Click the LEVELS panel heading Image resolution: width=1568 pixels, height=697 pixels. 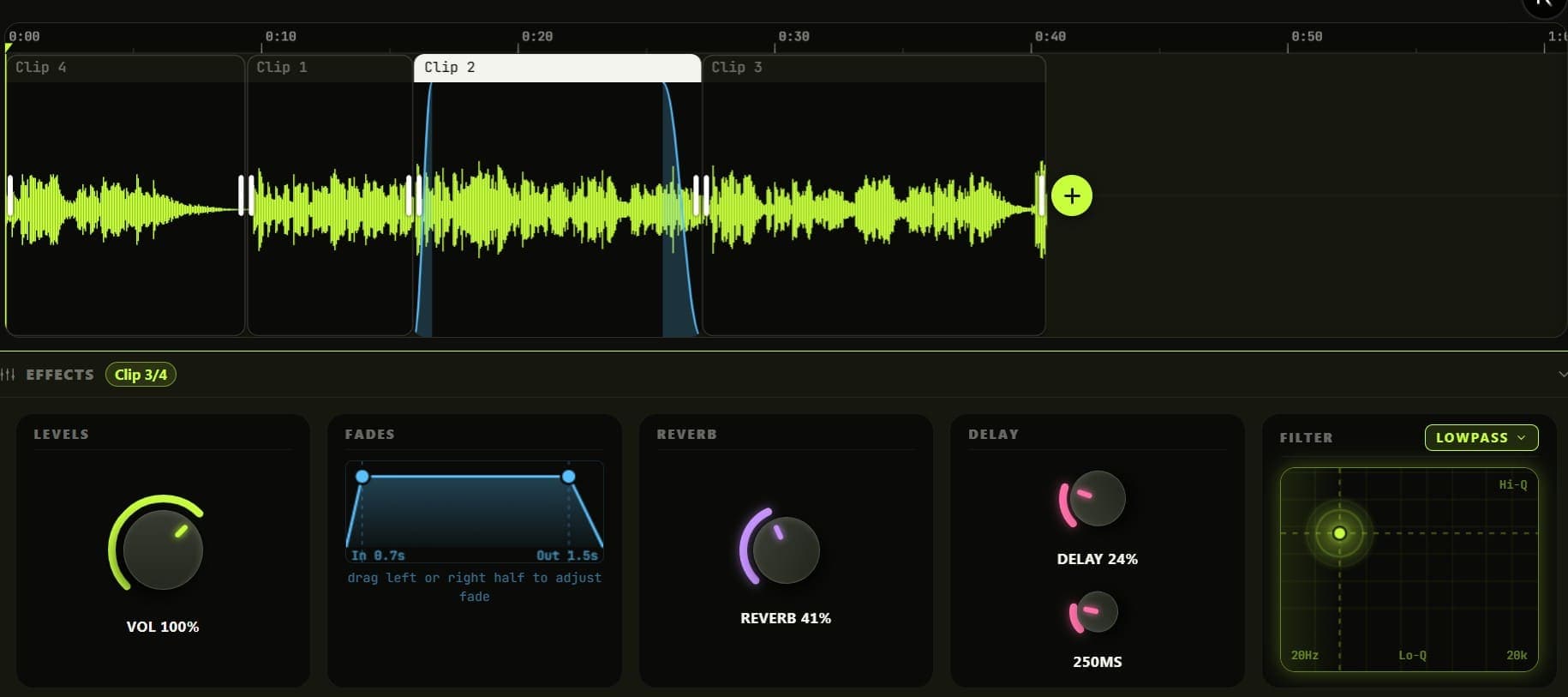pos(61,435)
